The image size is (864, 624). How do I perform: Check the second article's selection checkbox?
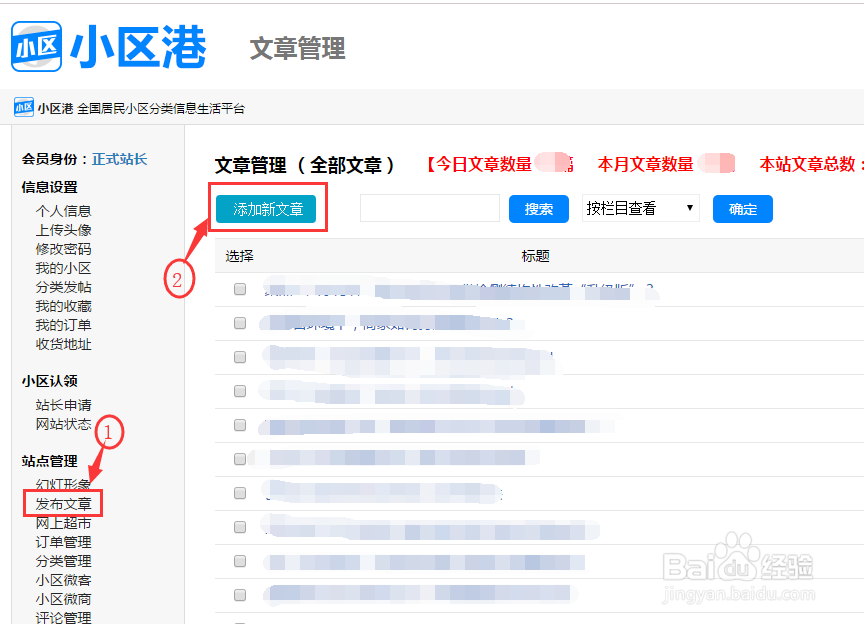point(239,322)
